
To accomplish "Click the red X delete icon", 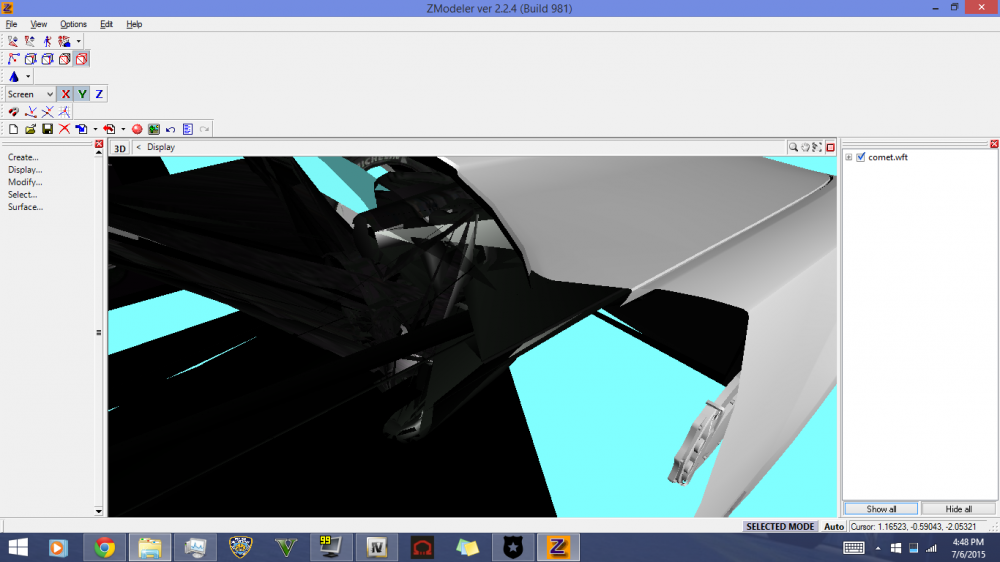I will click(x=64, y=129).
